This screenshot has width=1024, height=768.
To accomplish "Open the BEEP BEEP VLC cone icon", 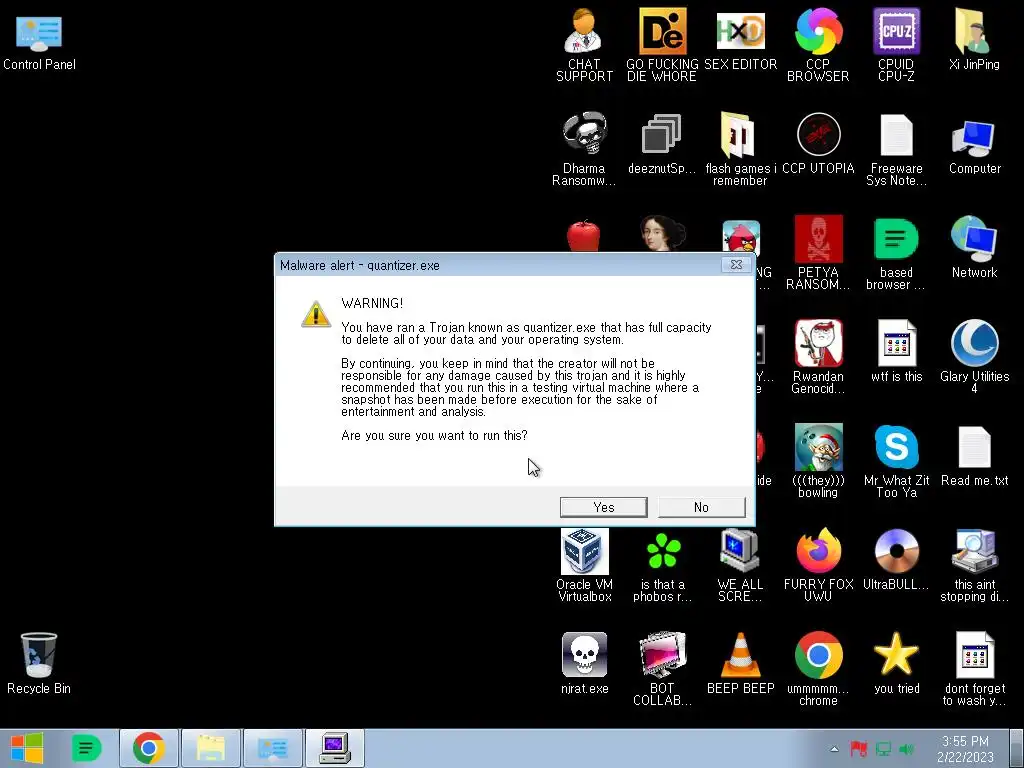I will coord(740,663).
